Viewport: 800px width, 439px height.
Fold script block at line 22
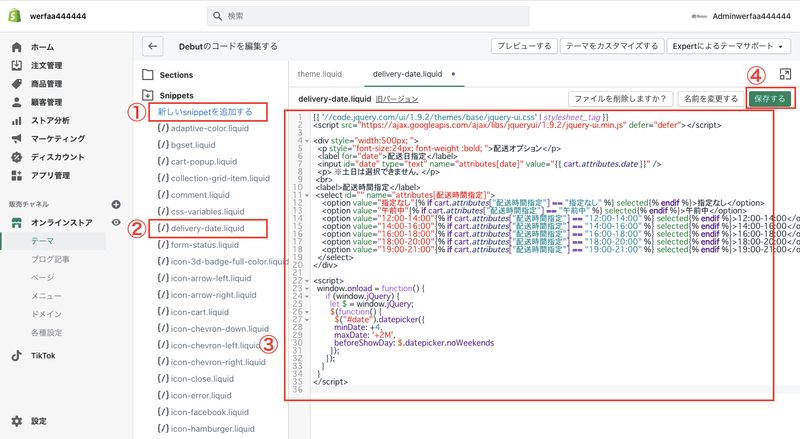[307, 281]
